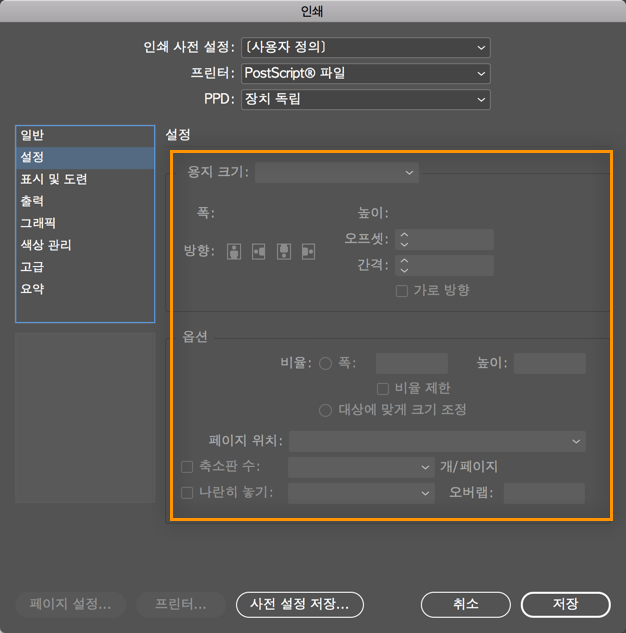Check the 축소판 수 option
This screenshot has height=633, width=626.
point(187,467)
